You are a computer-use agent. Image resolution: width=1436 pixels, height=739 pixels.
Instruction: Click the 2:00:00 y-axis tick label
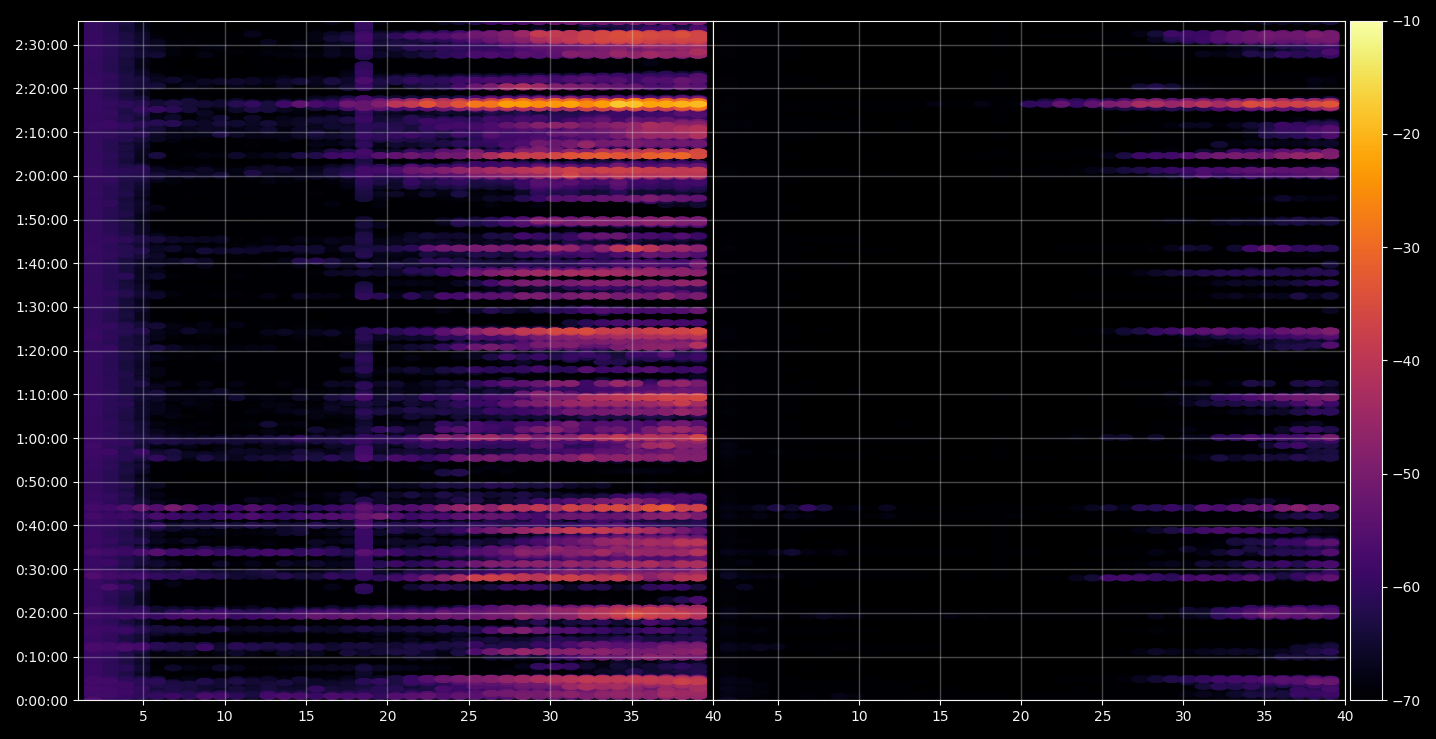(x=42, y=176)
